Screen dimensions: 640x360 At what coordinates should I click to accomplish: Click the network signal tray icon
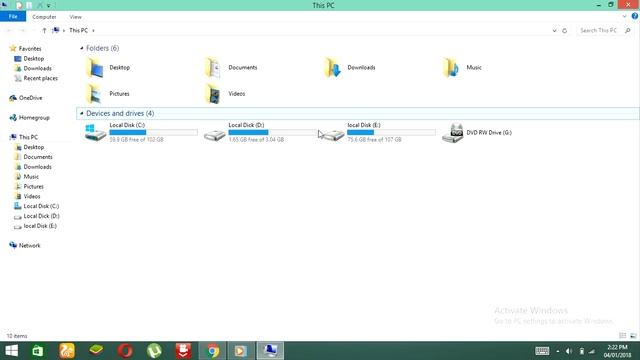tap(592, 351)
